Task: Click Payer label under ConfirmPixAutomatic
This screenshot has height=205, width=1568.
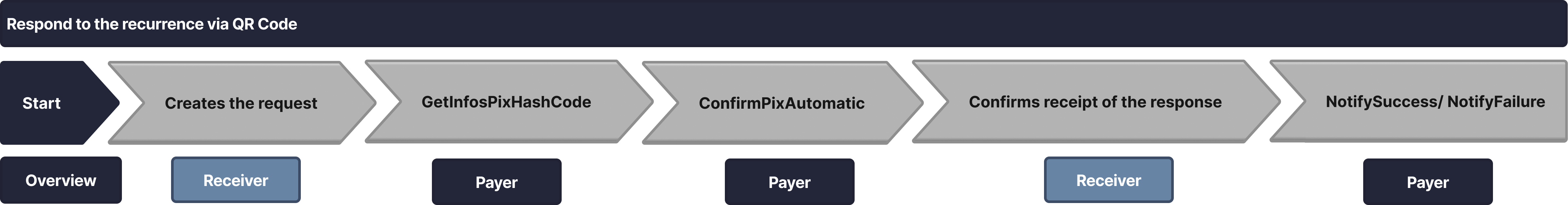Action: click(x=789, y=182)
